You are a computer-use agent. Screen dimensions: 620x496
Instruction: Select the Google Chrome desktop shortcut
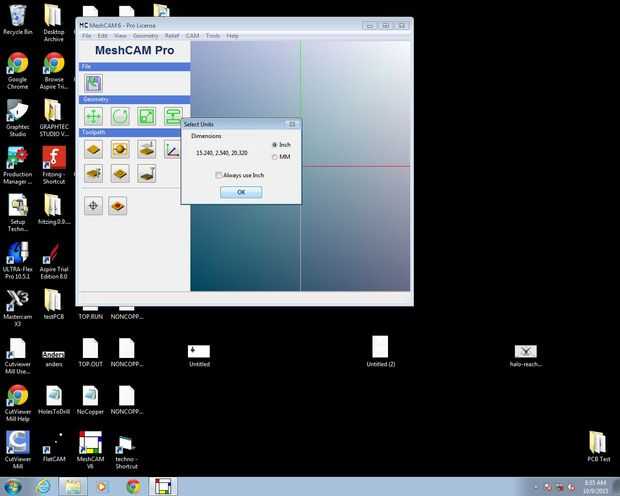[x=18, y=71]
